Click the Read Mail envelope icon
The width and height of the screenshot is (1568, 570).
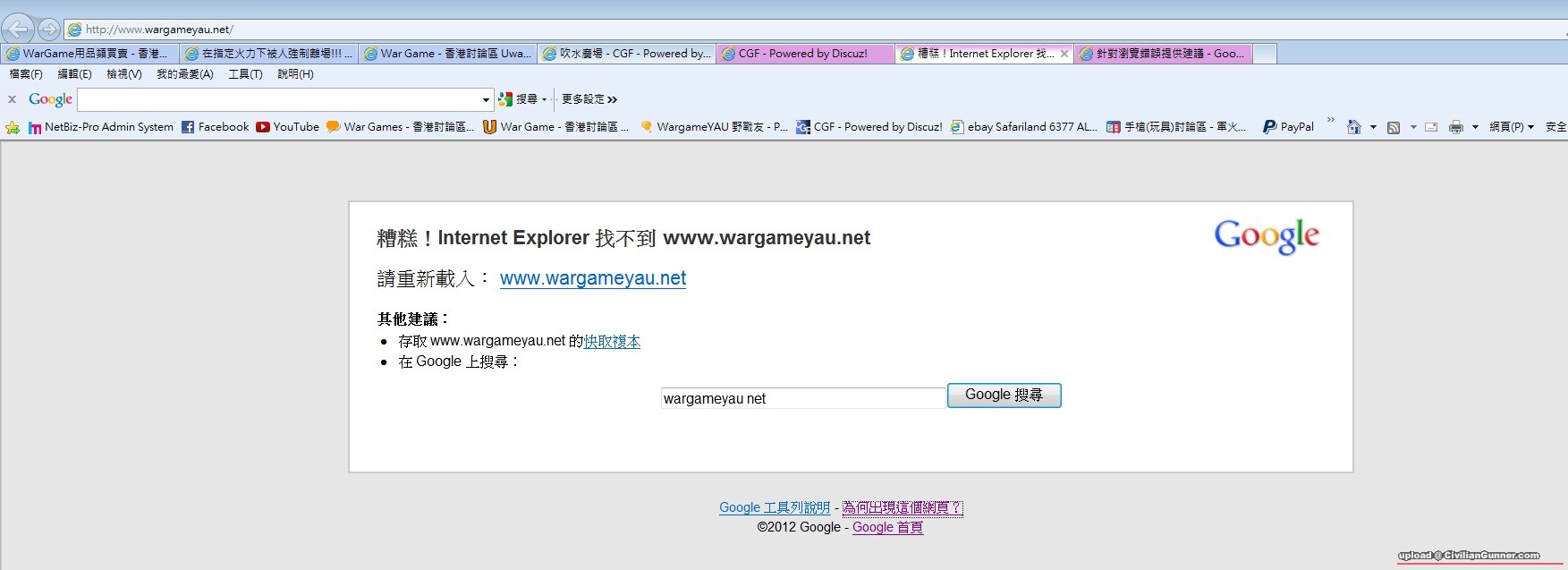point(1431,127)
